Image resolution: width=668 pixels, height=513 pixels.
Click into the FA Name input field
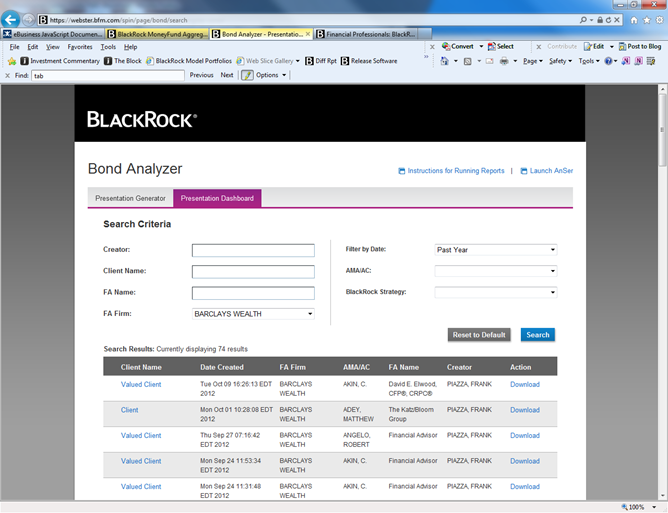tap(253, 293)
